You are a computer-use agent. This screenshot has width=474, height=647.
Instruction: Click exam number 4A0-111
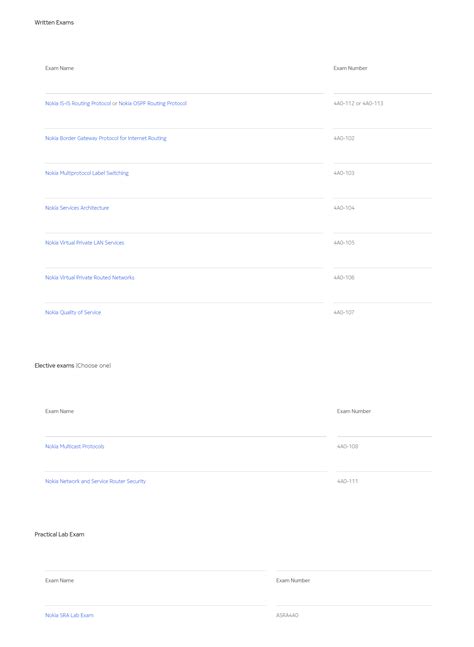tap(347, 481)
